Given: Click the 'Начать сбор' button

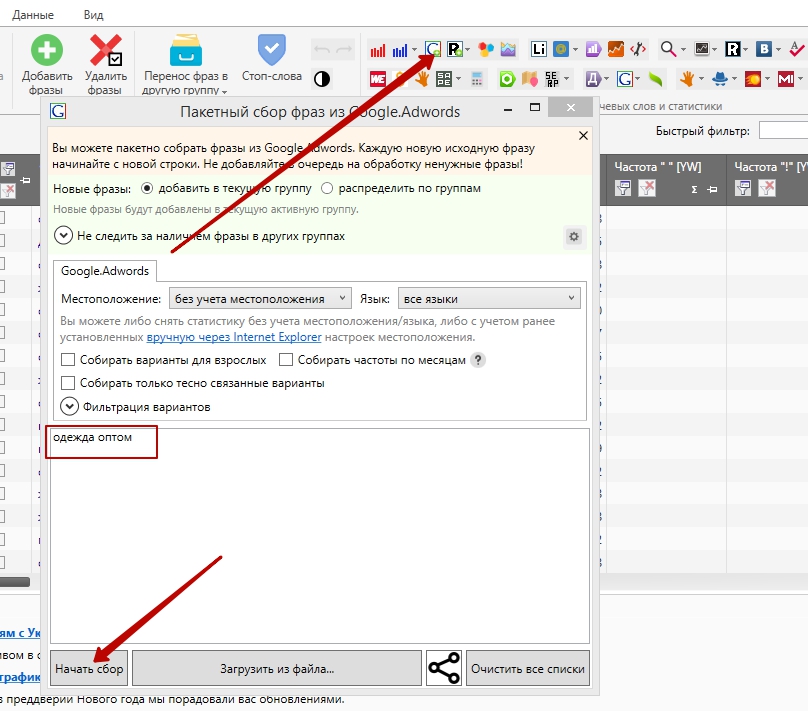Looking at the screenshot, I should click(x=89, y=668).
